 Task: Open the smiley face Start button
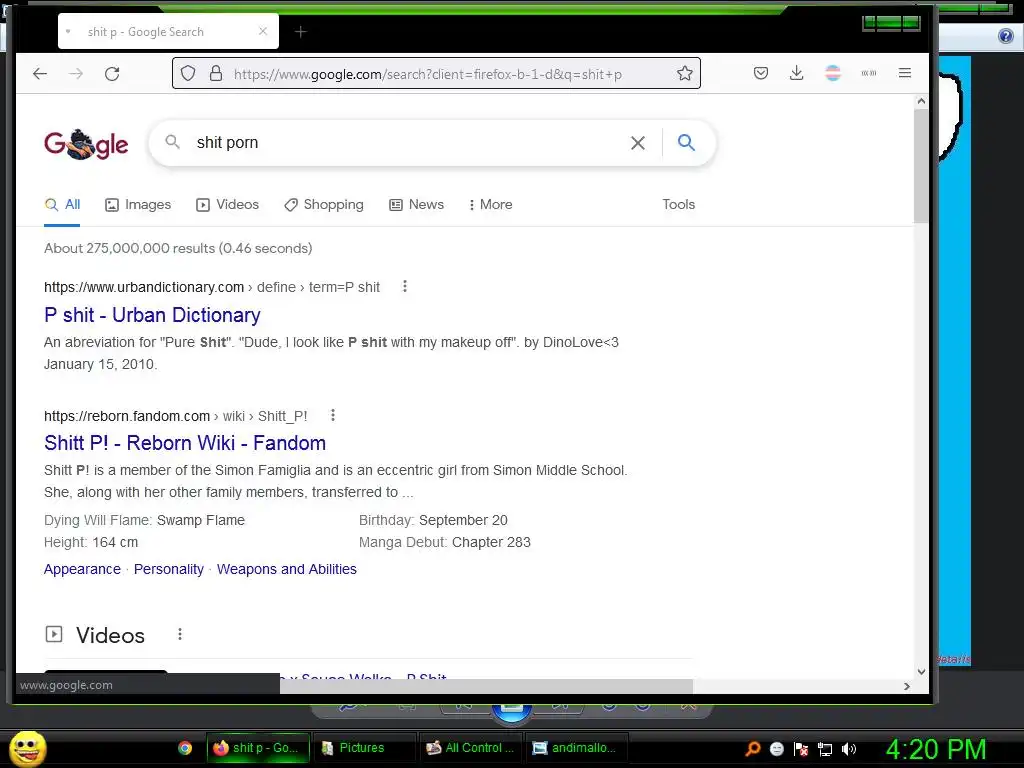click(27, 748)
